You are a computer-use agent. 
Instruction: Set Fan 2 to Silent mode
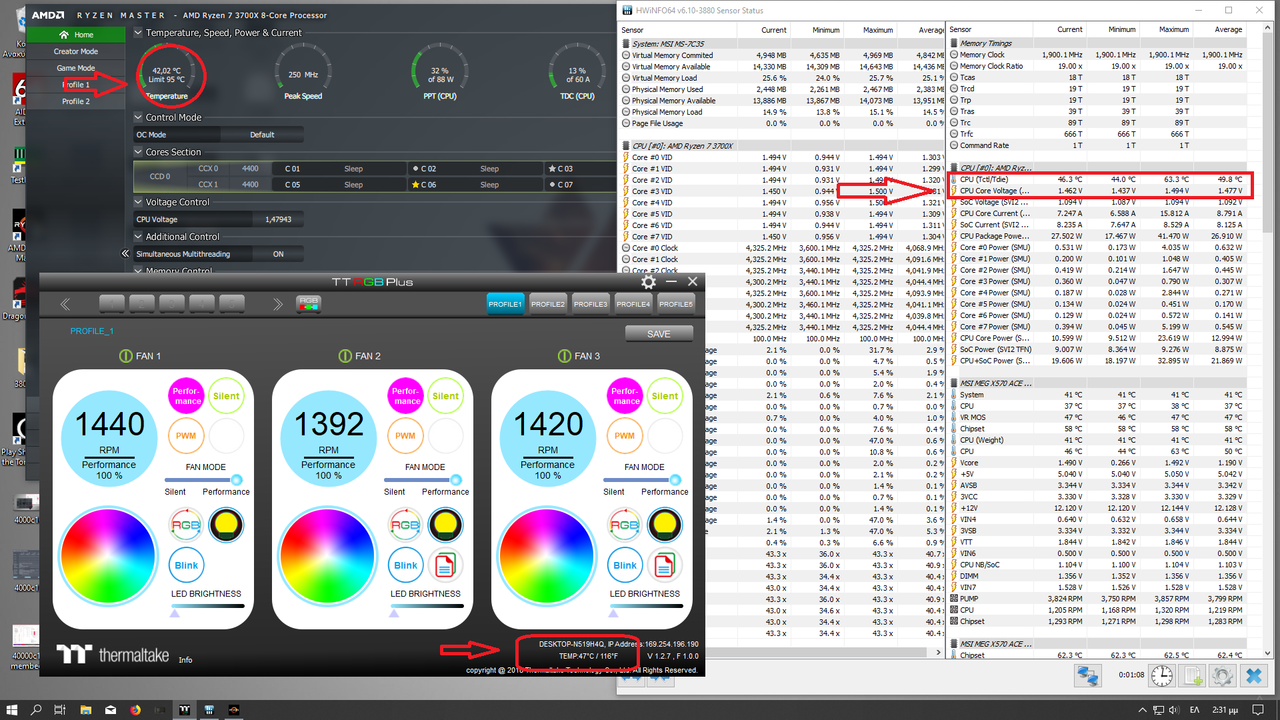coord(445,395)
